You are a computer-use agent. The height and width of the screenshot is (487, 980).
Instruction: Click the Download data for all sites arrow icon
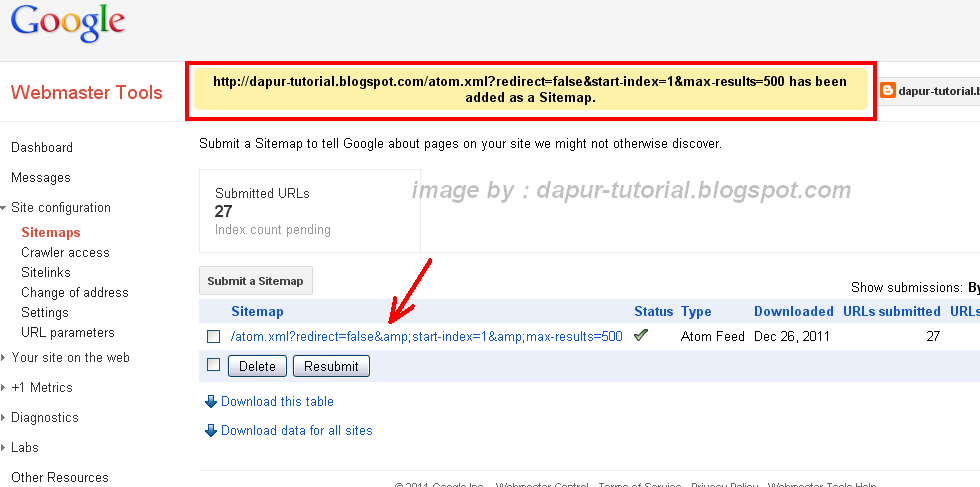pos(211,430)
